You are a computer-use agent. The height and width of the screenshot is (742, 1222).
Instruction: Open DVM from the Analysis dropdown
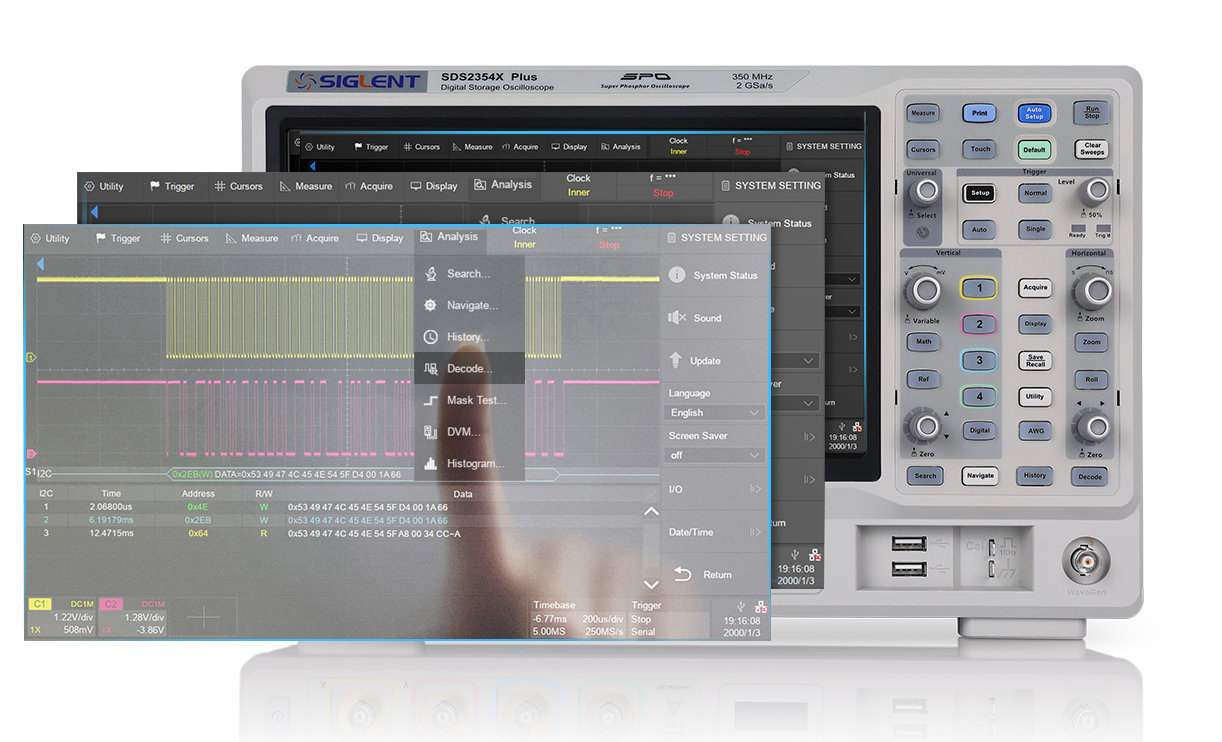[x=462, y=433]
